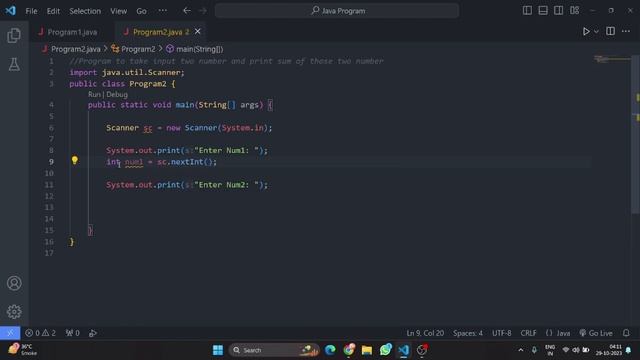Open the notifications bell
The image size is (640, 360).
(x=626, y=333)
